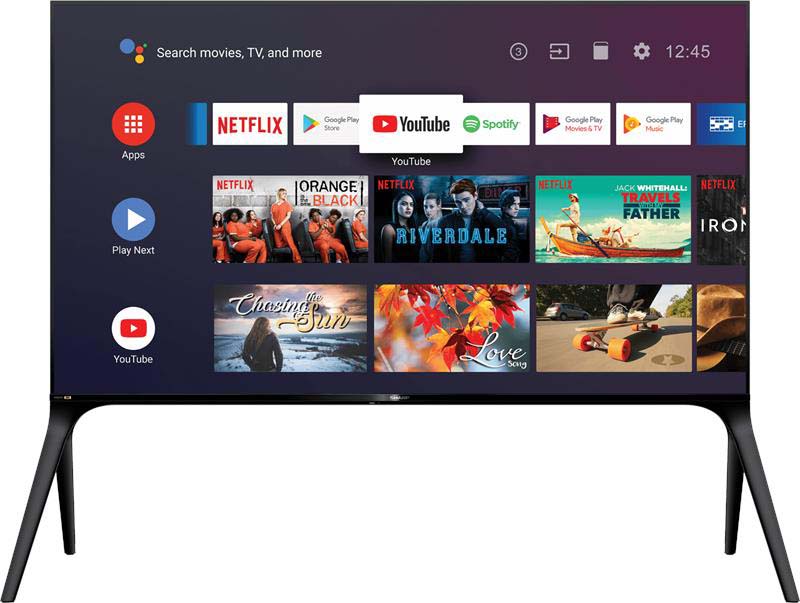
Task: Click the 12:45 clock
Action: 687,52
